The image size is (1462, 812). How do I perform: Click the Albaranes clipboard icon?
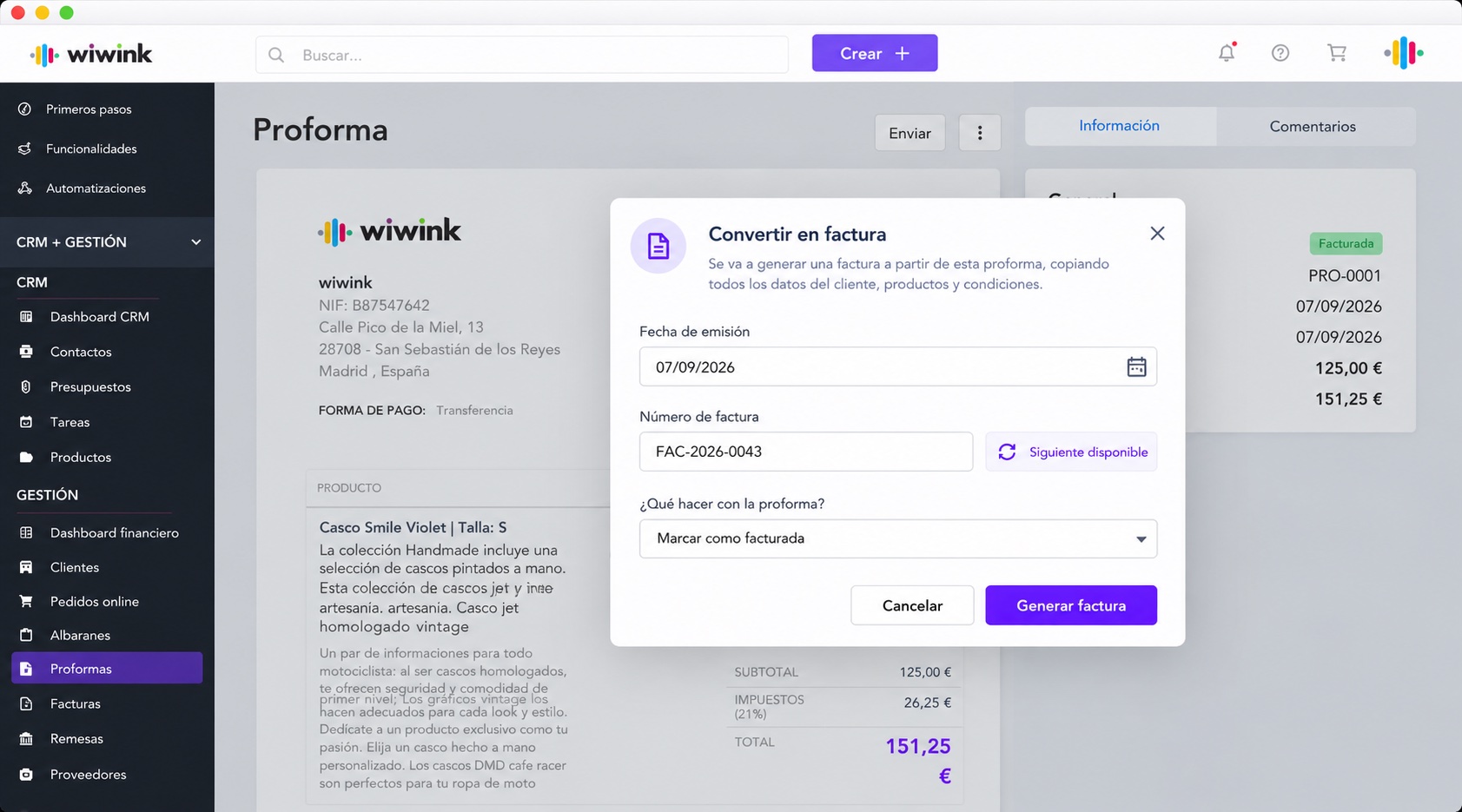pyautogui.click(x=26, y=635)
